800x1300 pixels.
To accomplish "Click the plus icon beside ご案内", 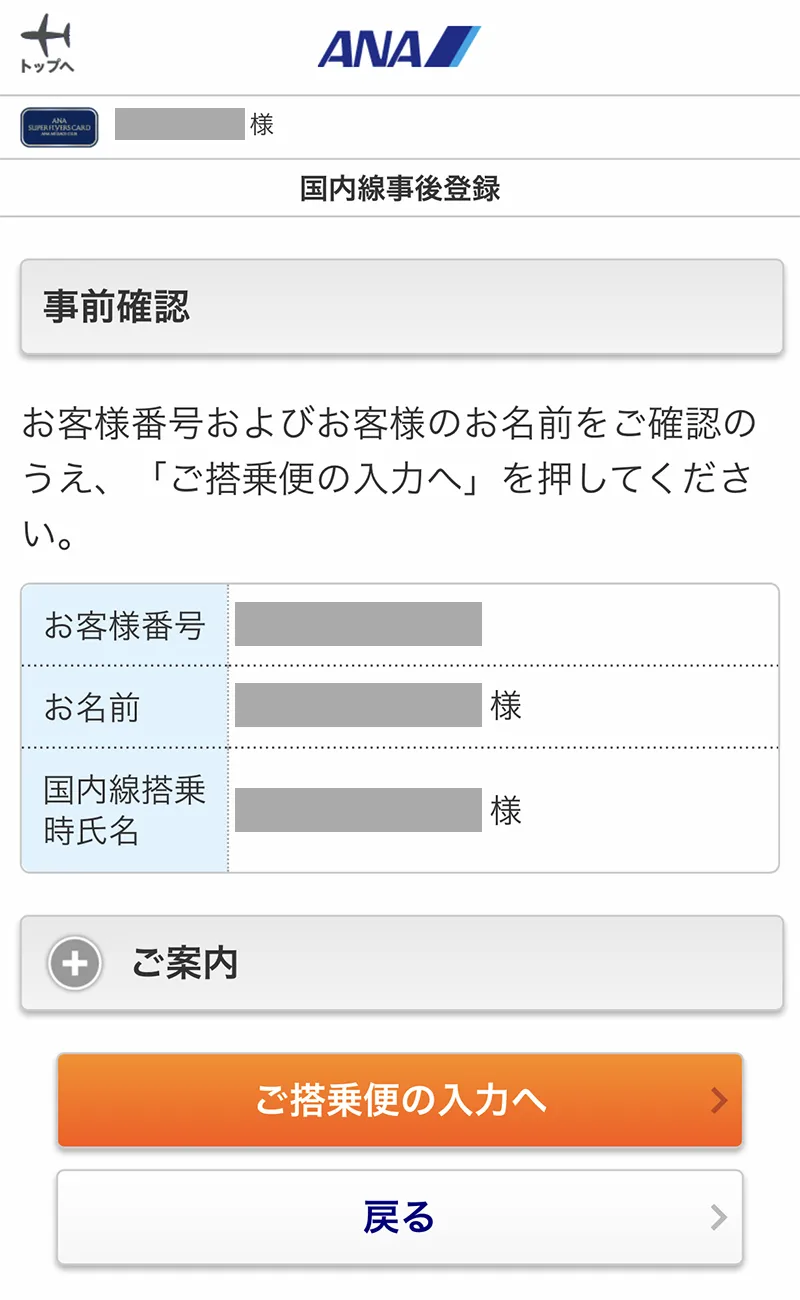I will coord(75,964).
